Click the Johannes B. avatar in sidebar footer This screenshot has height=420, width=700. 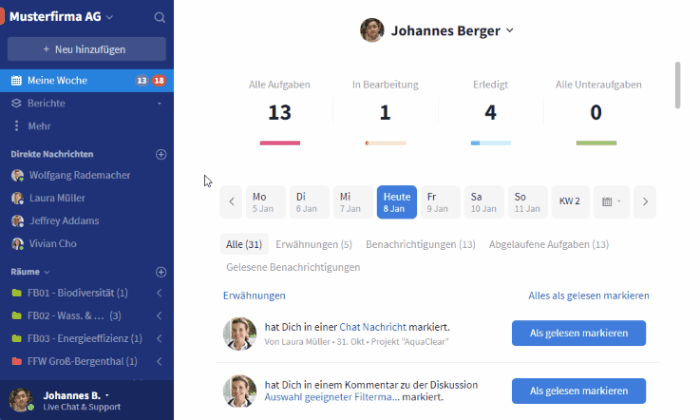pyautogui.click(x=21, y=399)
